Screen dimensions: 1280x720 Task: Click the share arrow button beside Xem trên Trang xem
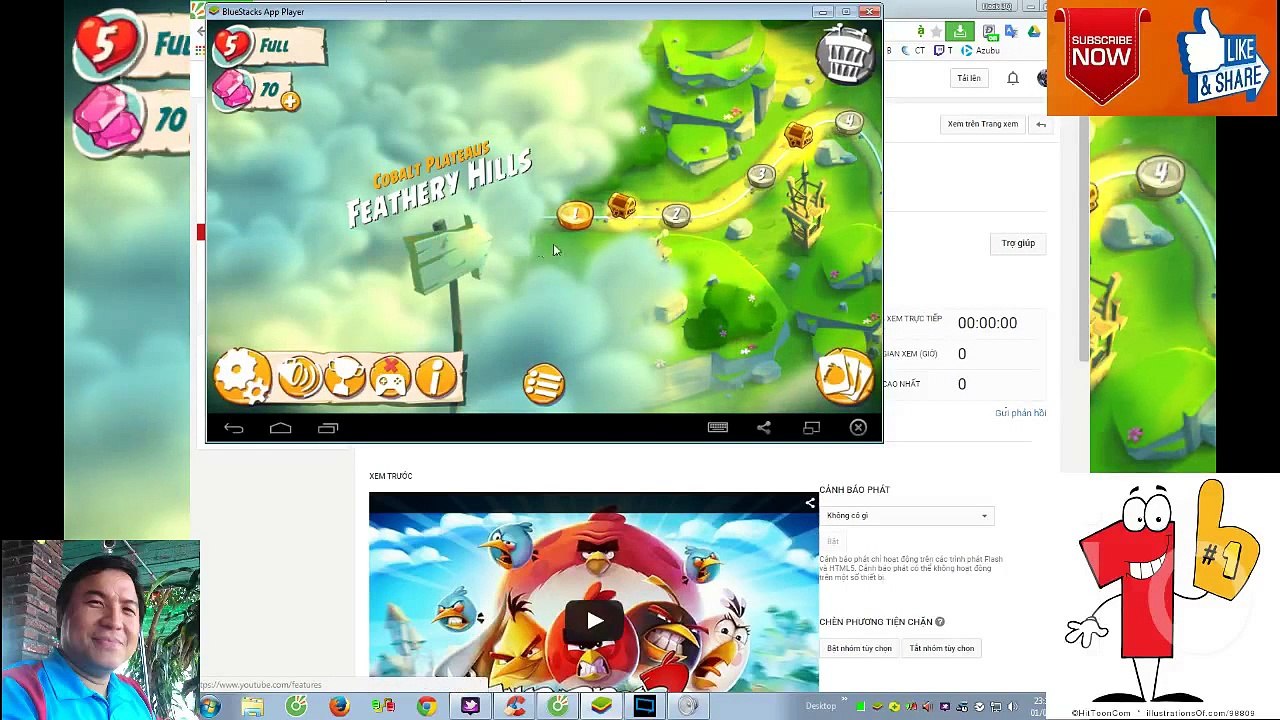pyautogui.click(x=1041, y=124)
